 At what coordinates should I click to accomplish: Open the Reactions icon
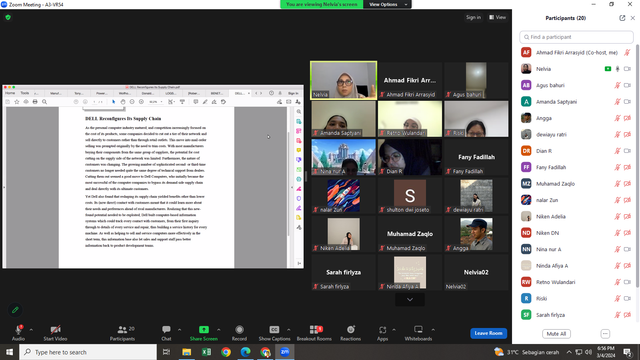[351, 329]
